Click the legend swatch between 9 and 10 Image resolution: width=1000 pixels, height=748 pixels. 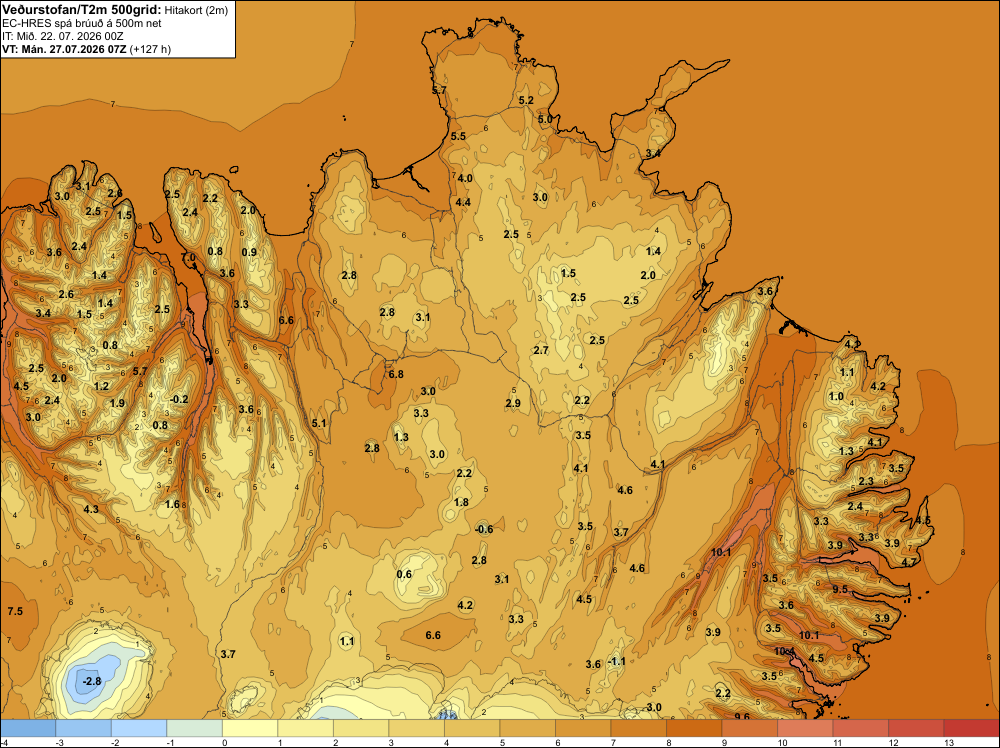click(749, 728)
